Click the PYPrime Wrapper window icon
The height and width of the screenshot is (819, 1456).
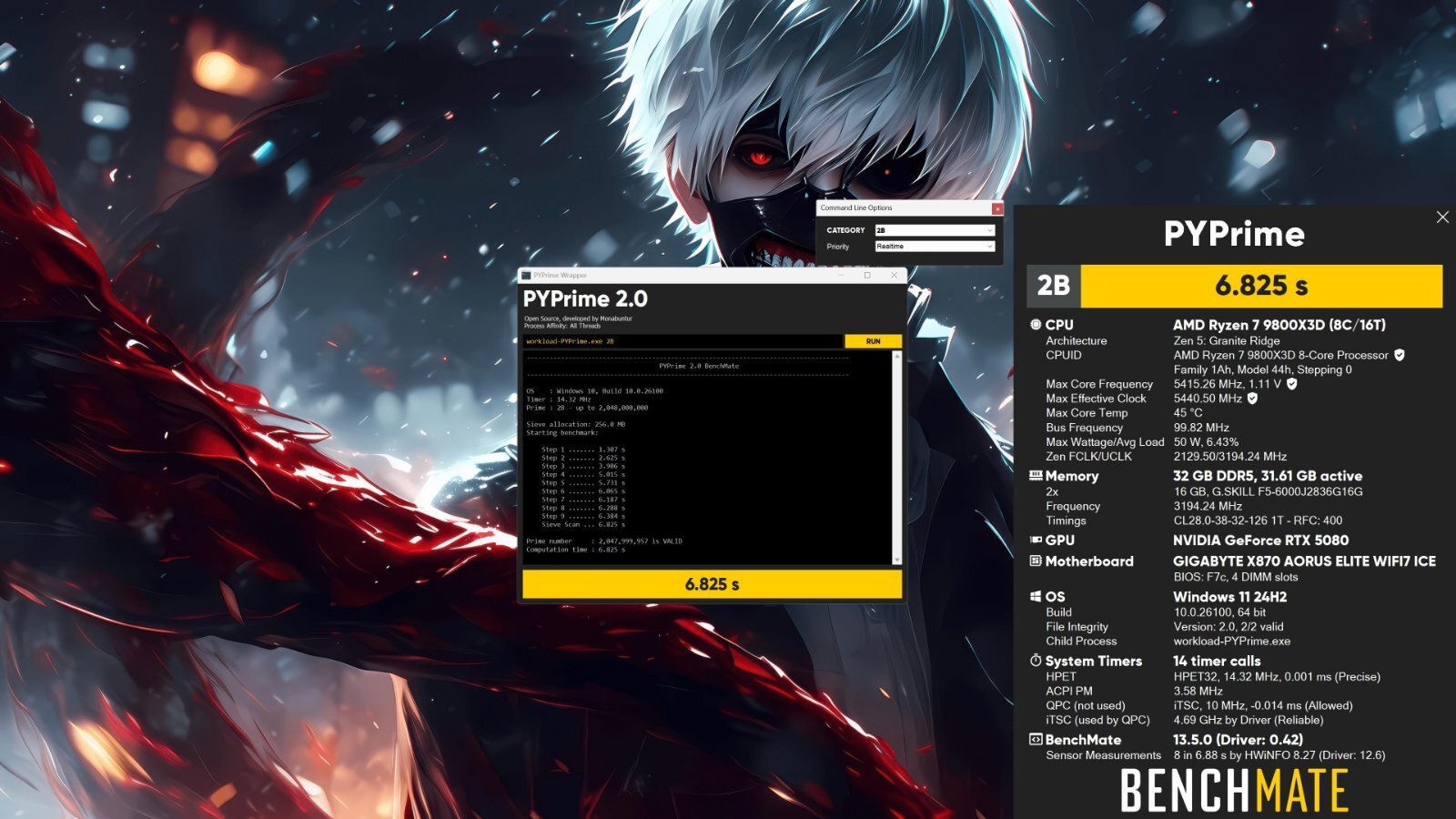click(526, 275)
